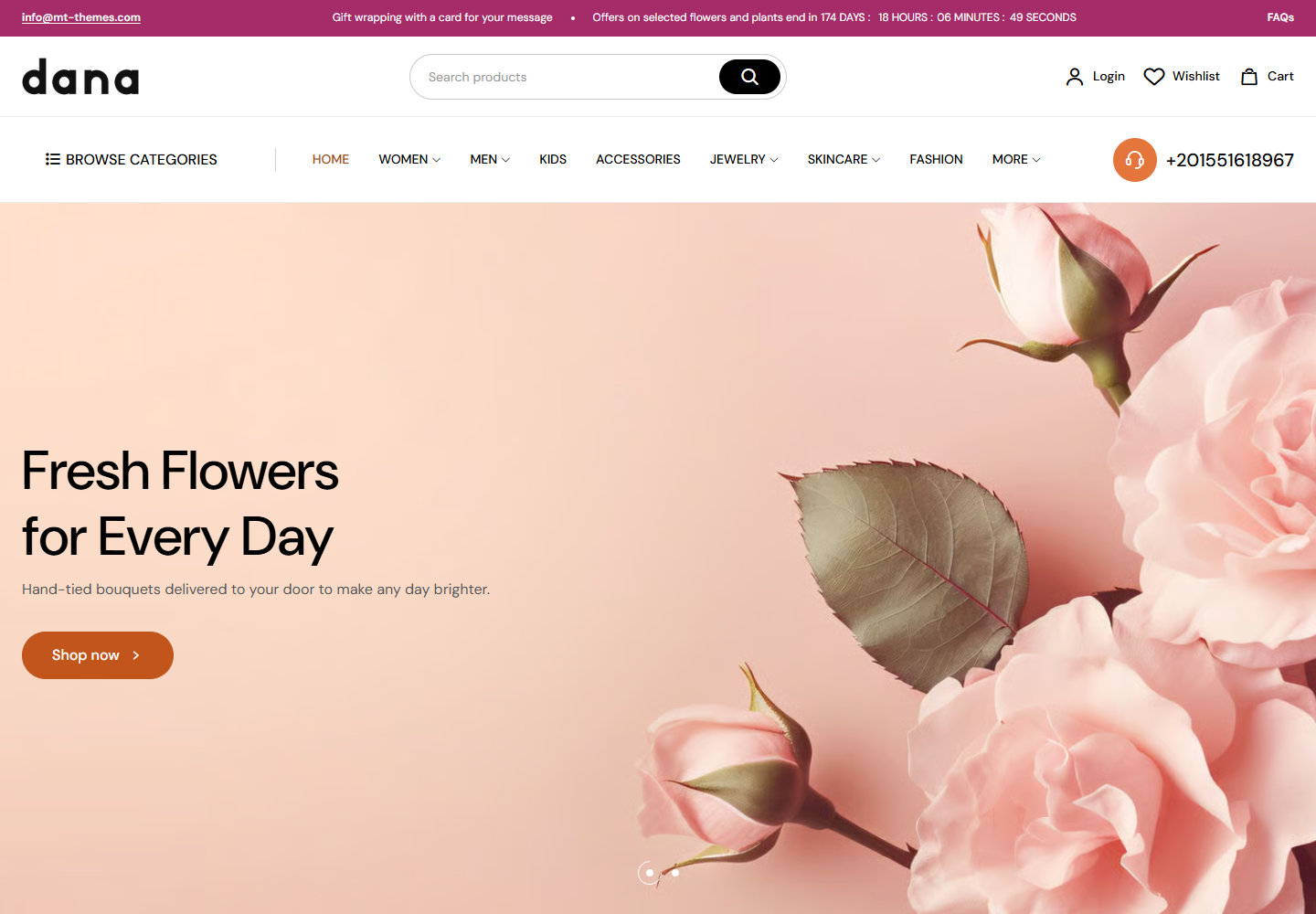Expand the Women menu chevron
The width and height of the screenshot is (1316, 914).
coord(437,160)
